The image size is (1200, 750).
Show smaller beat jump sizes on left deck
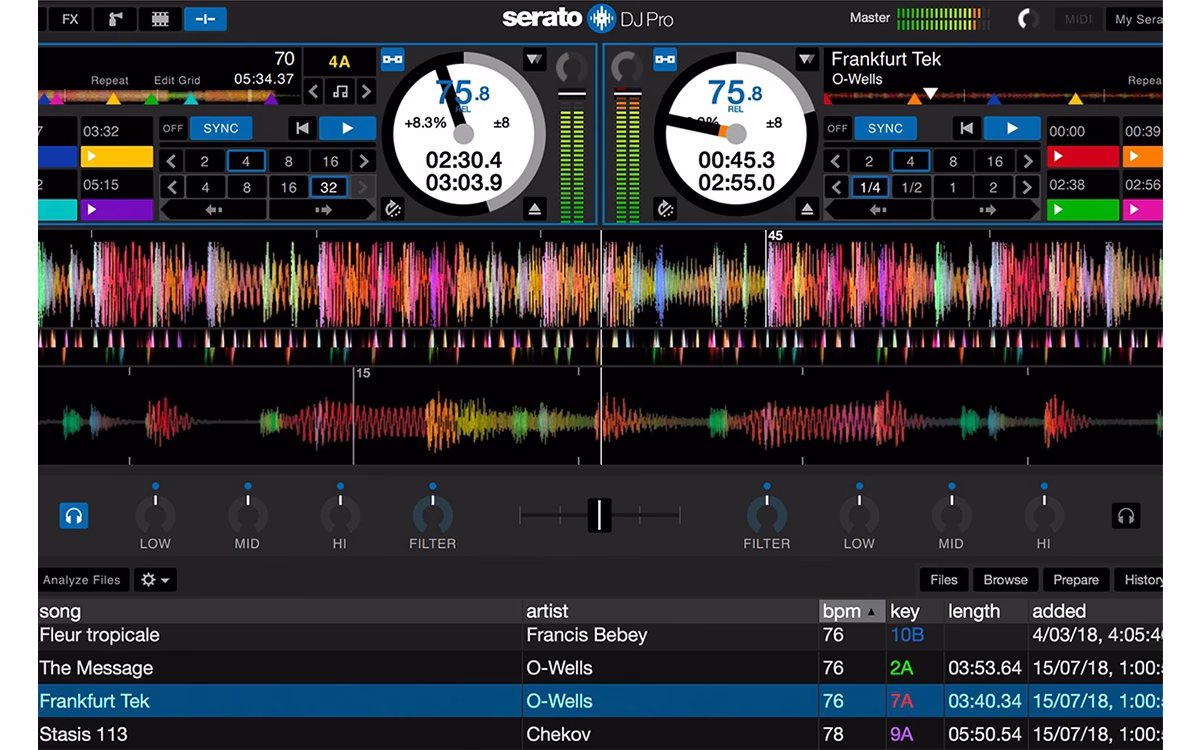point(172,187)
